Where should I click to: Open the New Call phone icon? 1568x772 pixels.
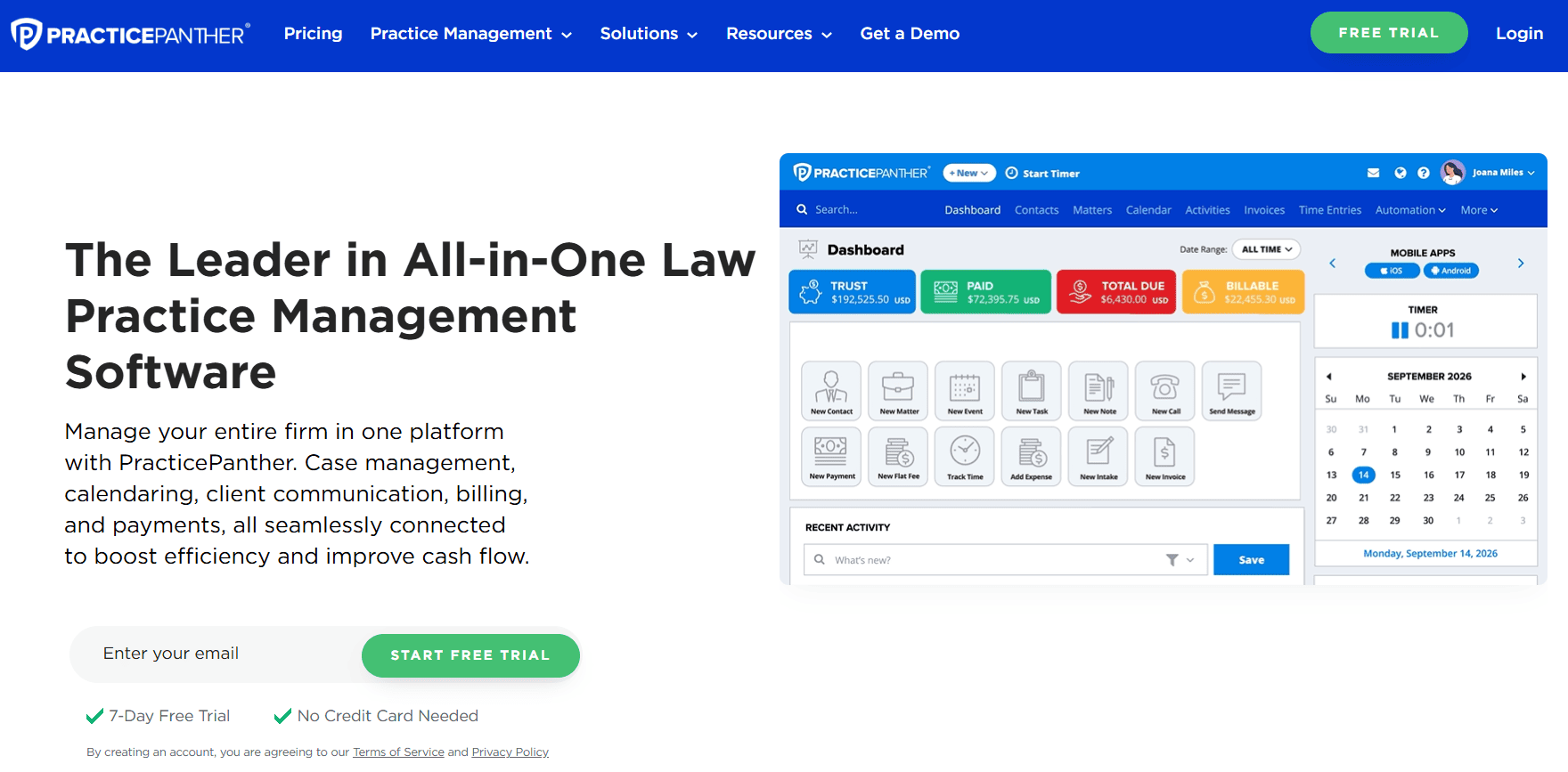tap(1165, 390)
